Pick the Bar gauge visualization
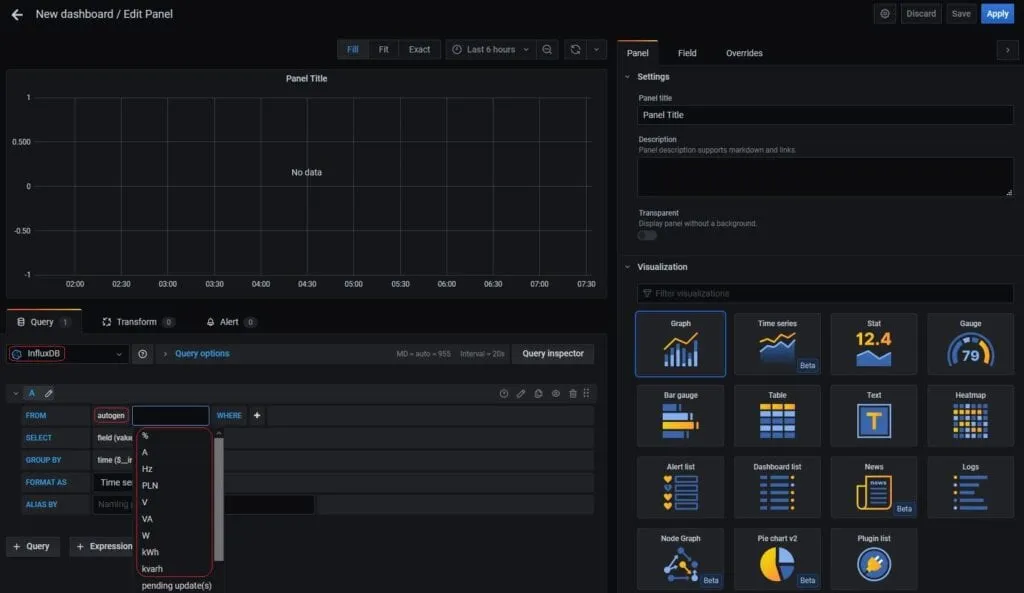Image resolution: width=1024 pixels, height=593 pixels. pyautogui.click(x=680, y=416)
